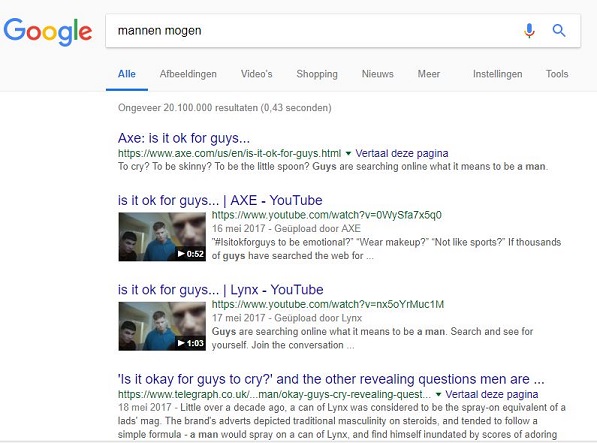Viewport: 597px width, 443px height.
Task: Expand arrow next to telegraph.co.uk URL
Action: 438,394
